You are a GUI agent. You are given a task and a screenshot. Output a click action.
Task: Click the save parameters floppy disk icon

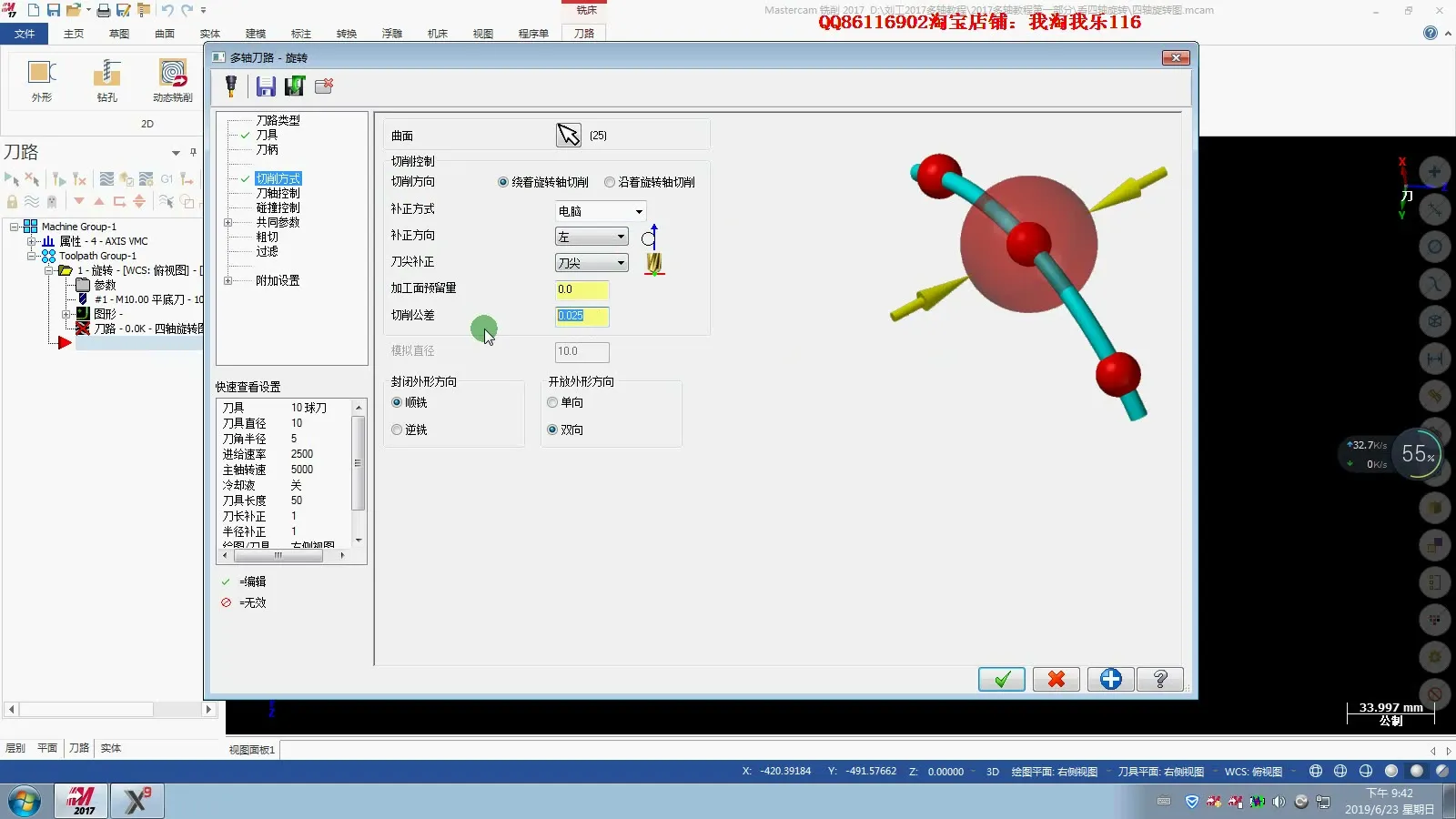(x=265, y=86)
